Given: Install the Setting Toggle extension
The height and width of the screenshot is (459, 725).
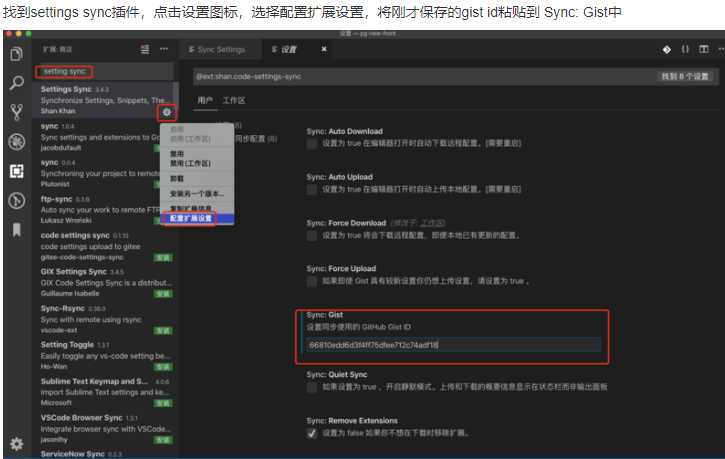Looking at the screenshot, I should (x=163, y=367).
